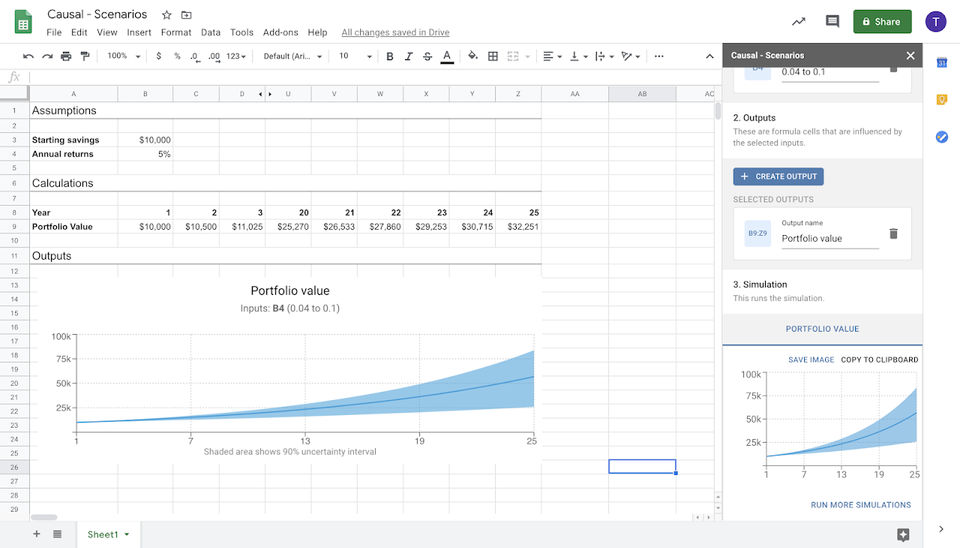Open the horizontal align dropdown
This screenshot has height=548, width=960.
(x=552, y=56)
